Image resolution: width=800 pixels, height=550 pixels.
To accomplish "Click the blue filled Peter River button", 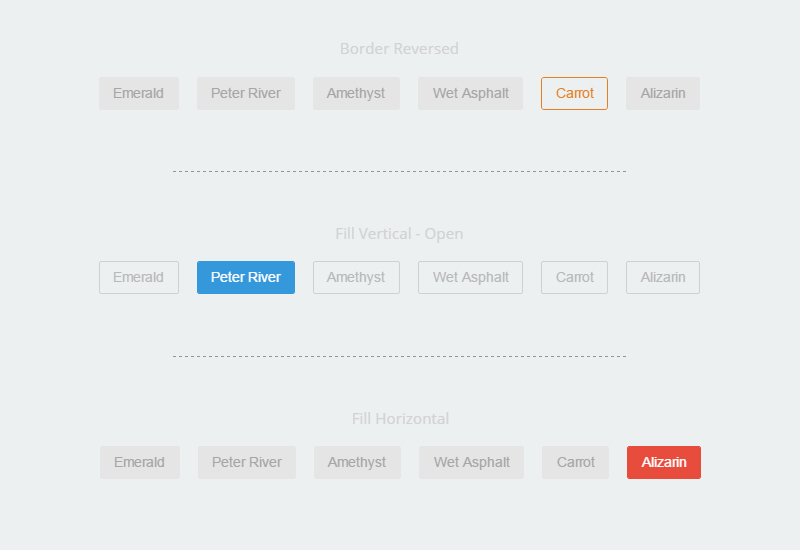I will (x=246, y=278).
